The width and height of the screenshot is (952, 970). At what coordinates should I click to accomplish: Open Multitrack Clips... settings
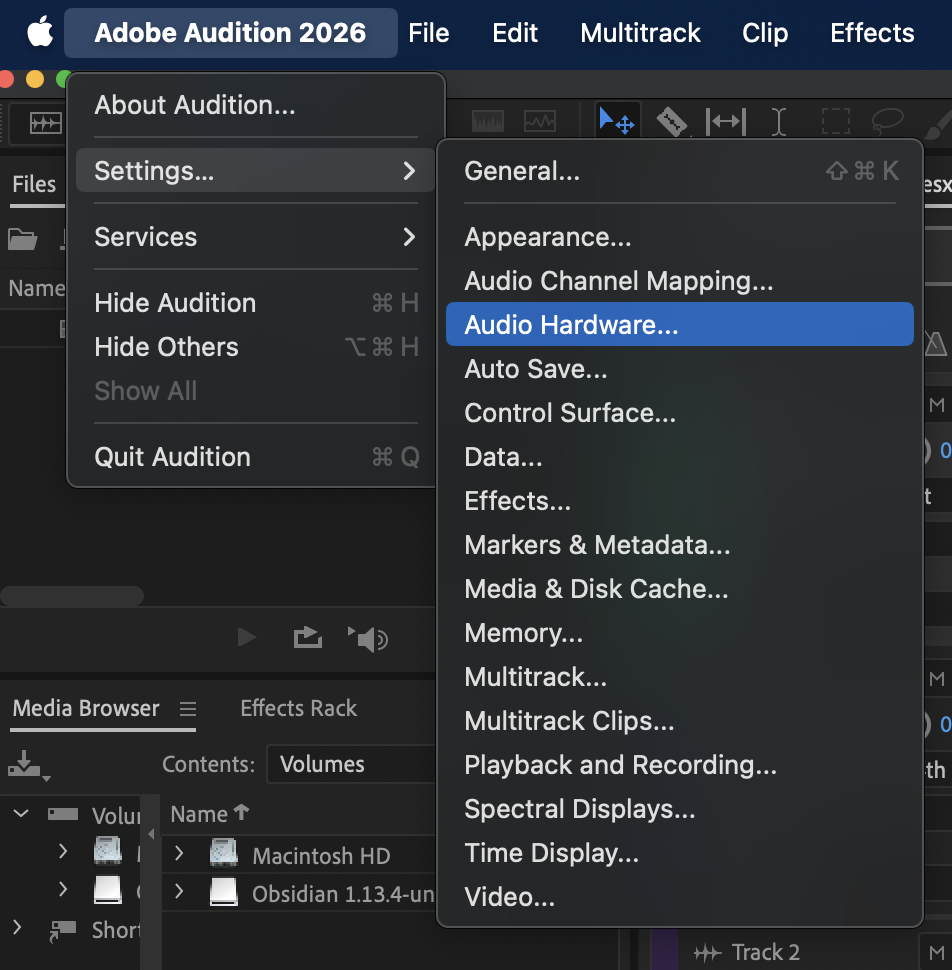680,721
